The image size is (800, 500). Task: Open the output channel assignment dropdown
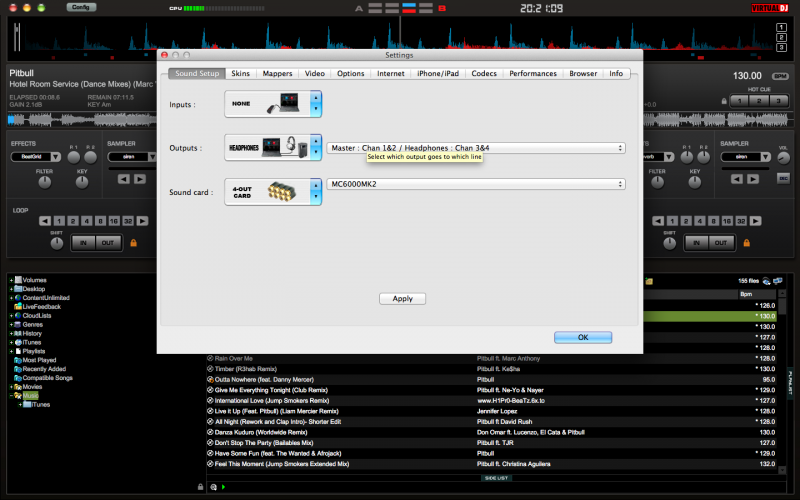click(x=475, y=148)
